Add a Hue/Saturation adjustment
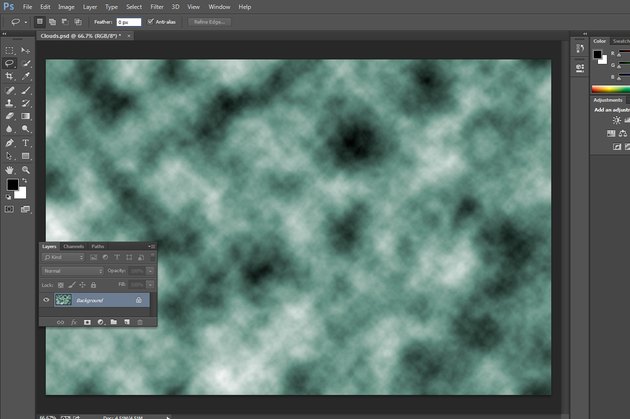 [x=611, y=133]
